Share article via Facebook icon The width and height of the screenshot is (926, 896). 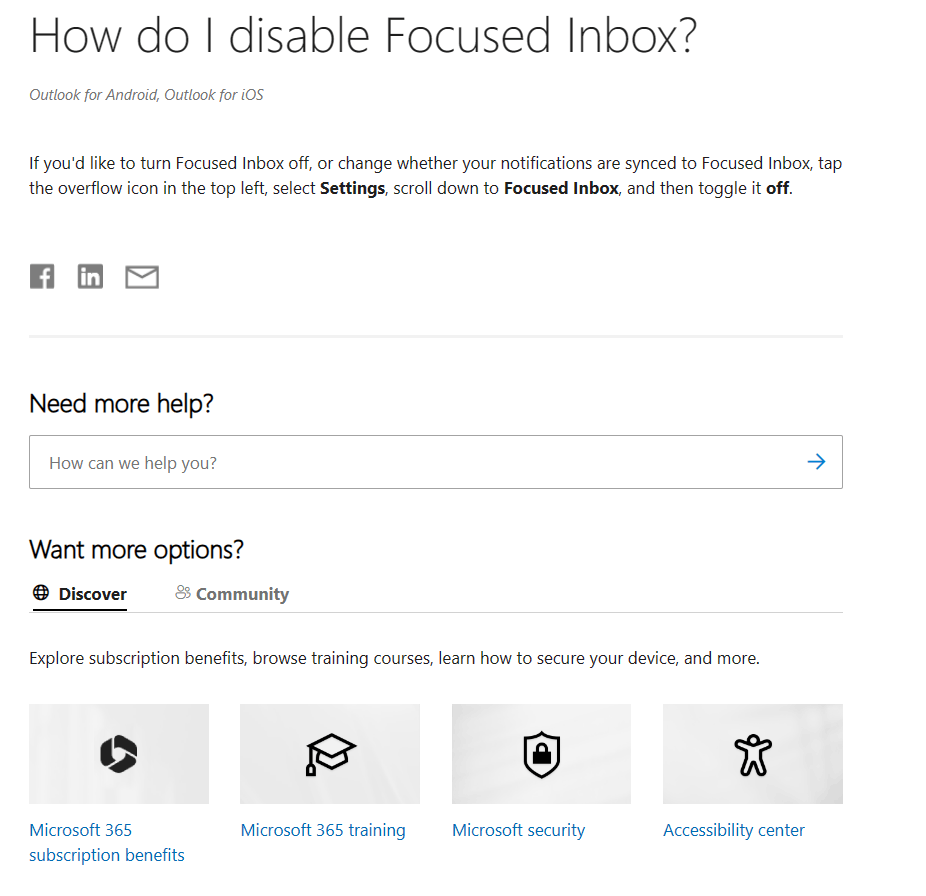[x=42, y=276]
